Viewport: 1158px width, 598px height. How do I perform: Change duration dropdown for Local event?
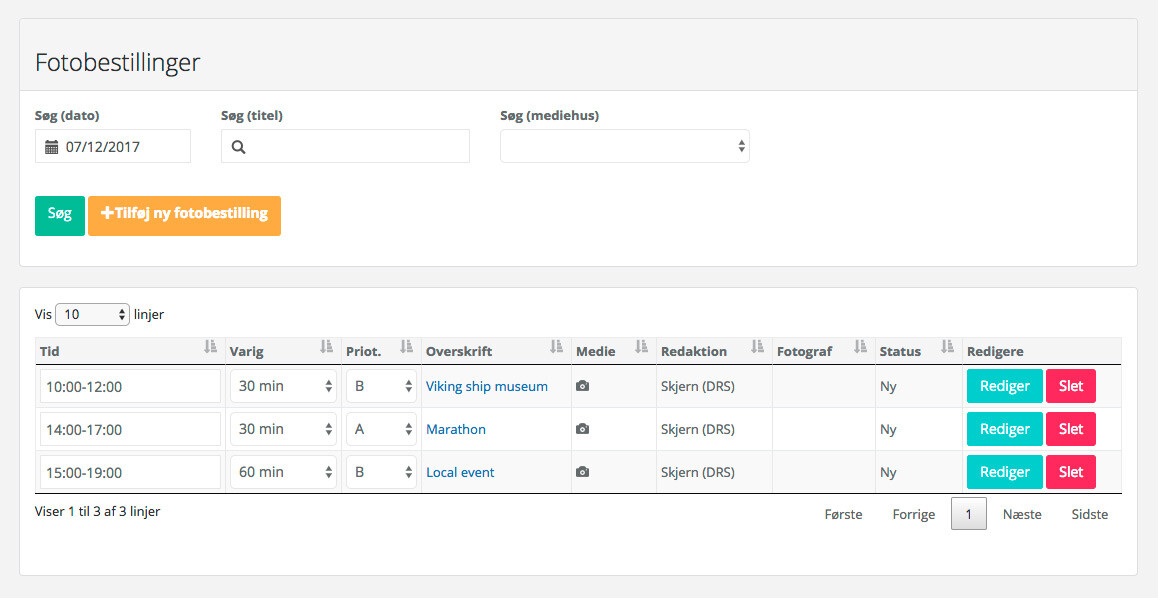(283, 472)
